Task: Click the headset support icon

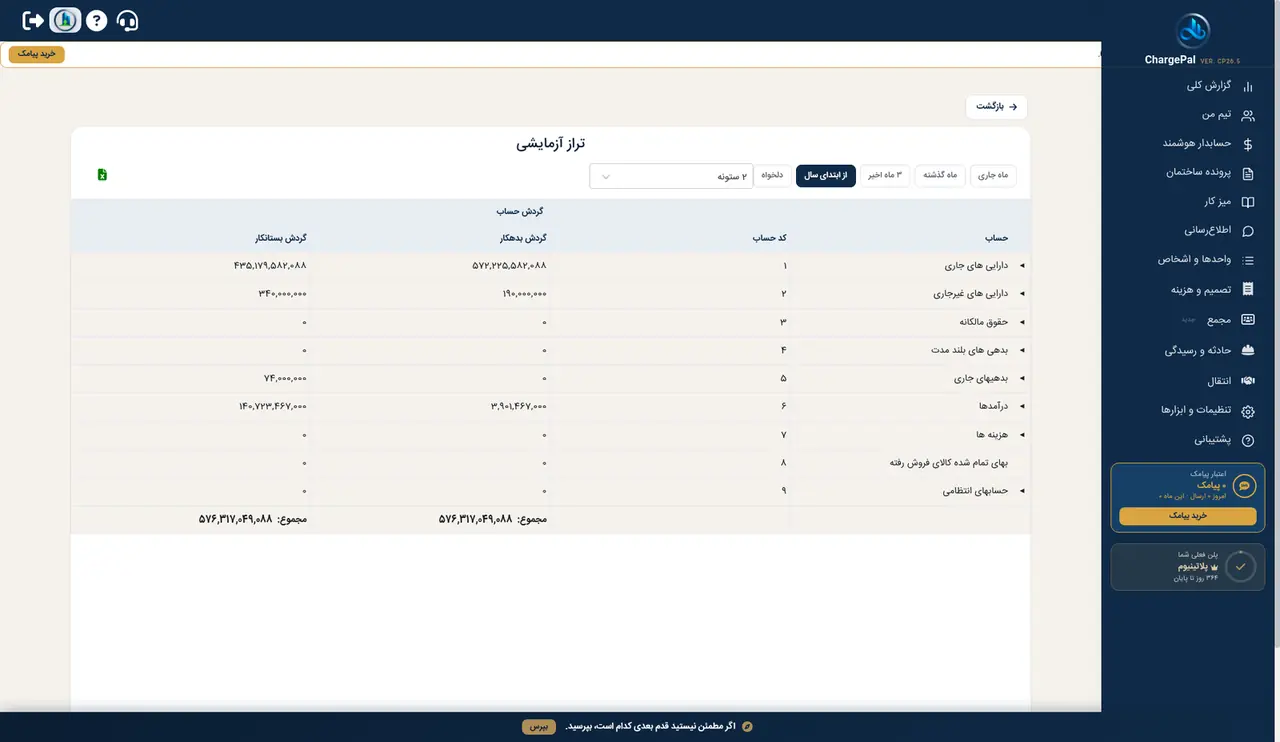Action: point(128,20)
